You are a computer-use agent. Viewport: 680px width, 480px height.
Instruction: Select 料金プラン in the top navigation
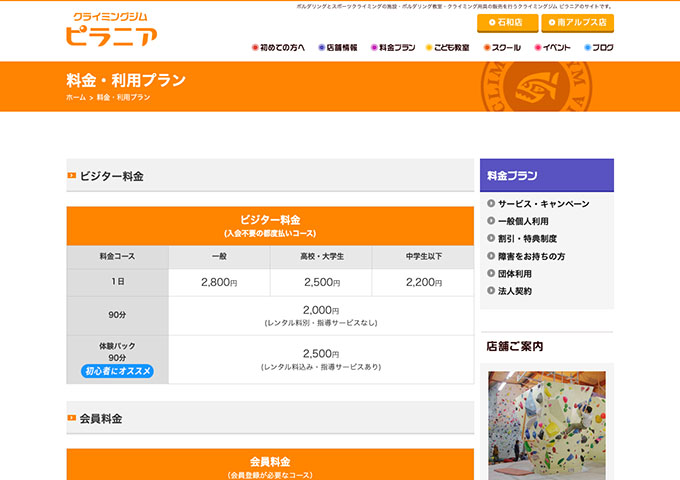click(394, 47)
